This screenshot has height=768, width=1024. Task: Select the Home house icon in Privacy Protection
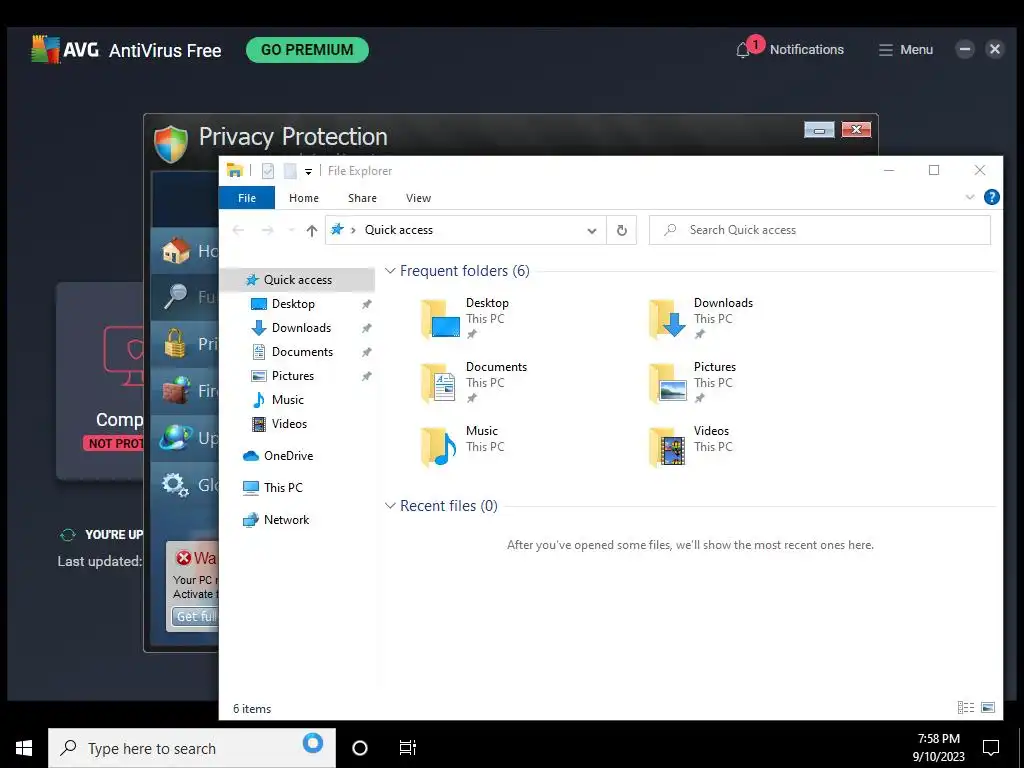coord(176,250)
